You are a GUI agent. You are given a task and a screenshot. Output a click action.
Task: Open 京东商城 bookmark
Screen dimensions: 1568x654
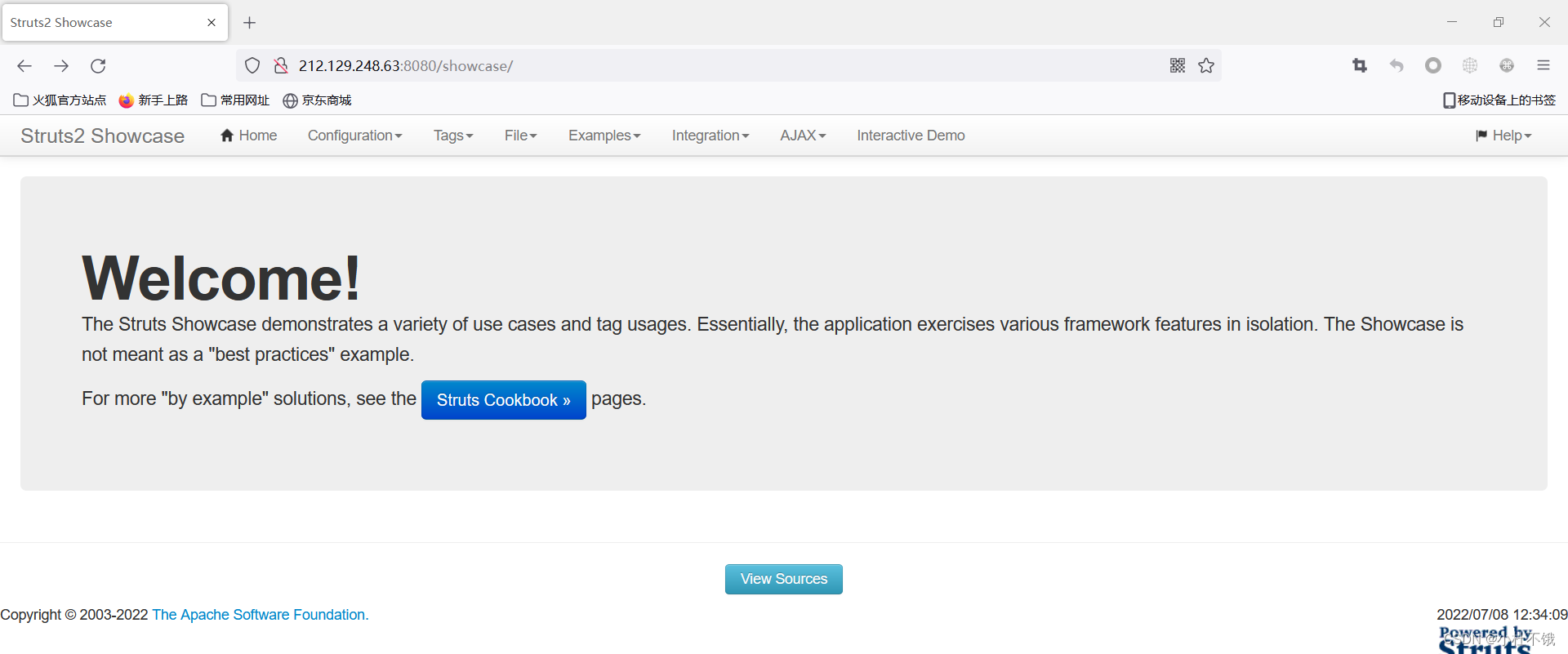[x=317, y=100]
